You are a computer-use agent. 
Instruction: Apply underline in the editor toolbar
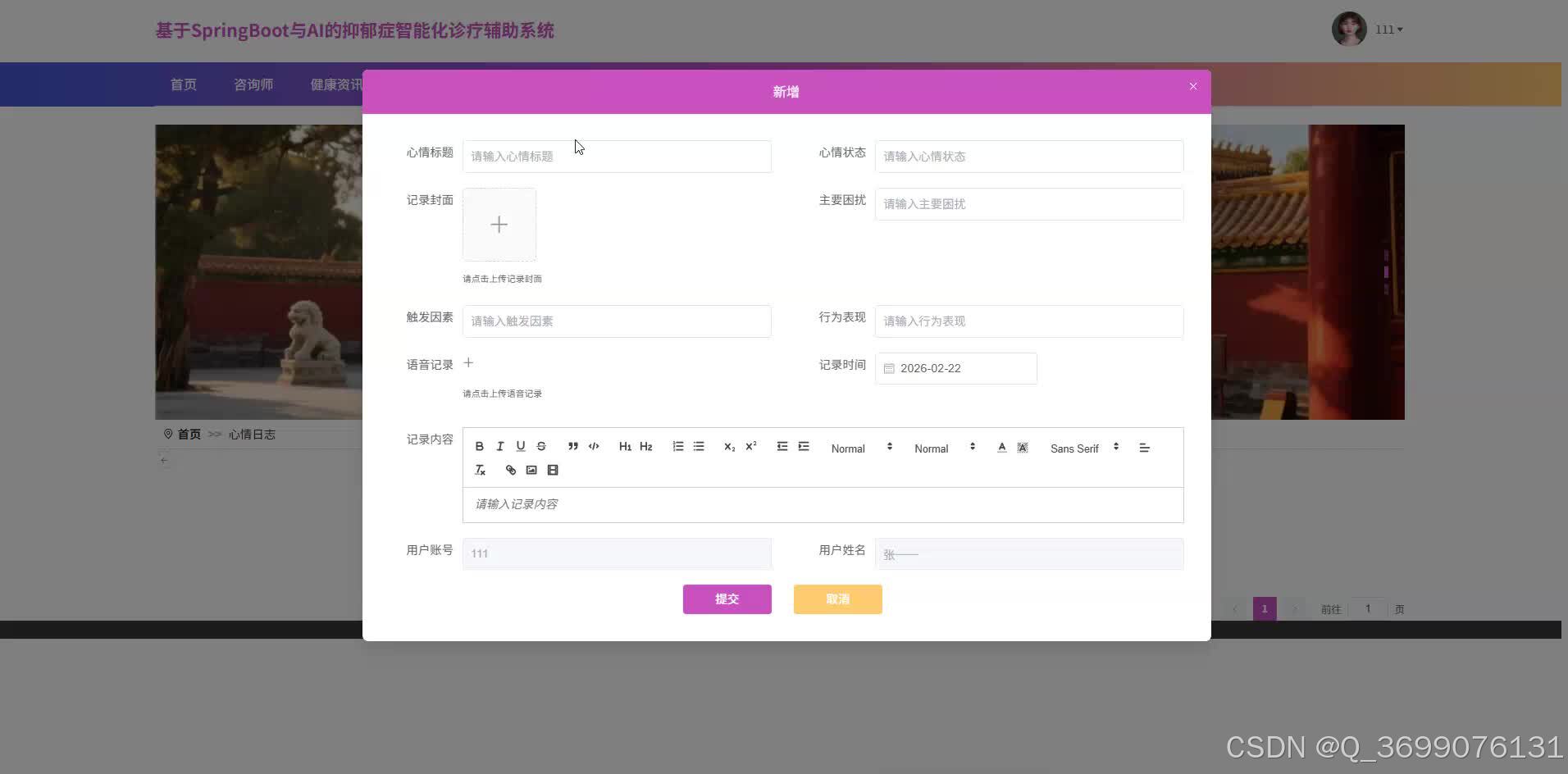pyautogui.click(x=521, y=447)
